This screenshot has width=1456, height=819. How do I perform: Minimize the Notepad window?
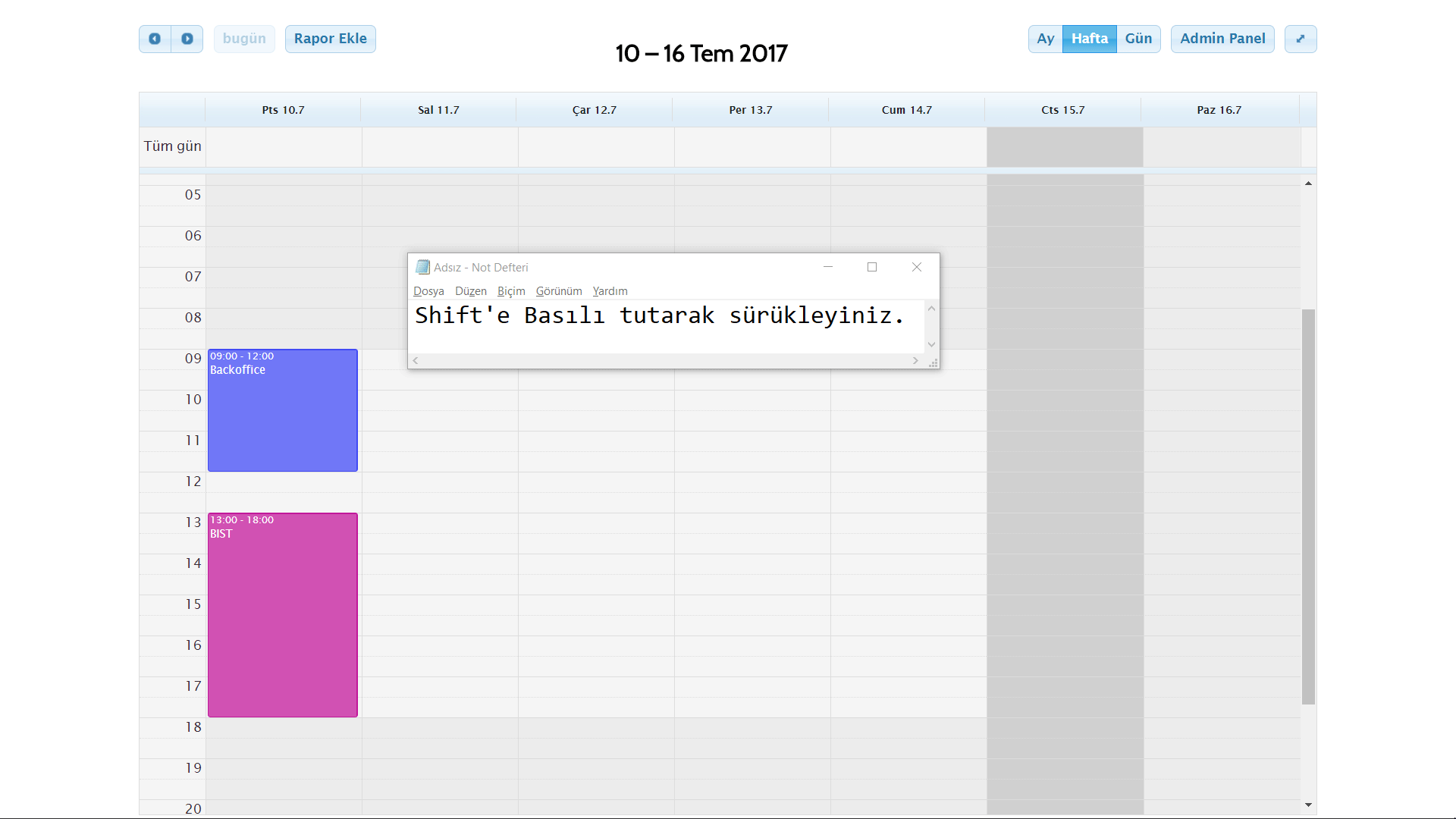click(x=828, y=267)
